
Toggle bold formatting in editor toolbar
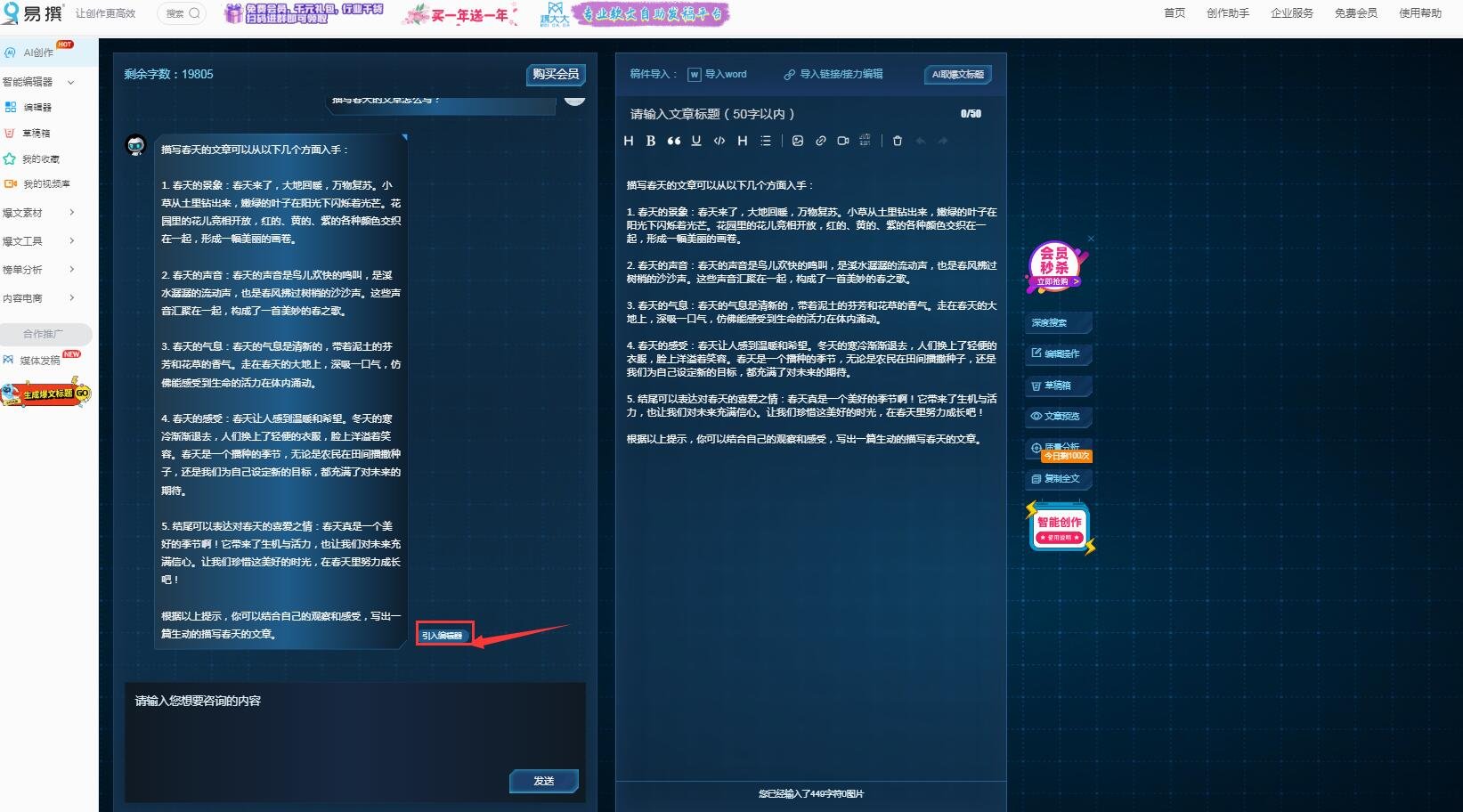tap(651, 141)
